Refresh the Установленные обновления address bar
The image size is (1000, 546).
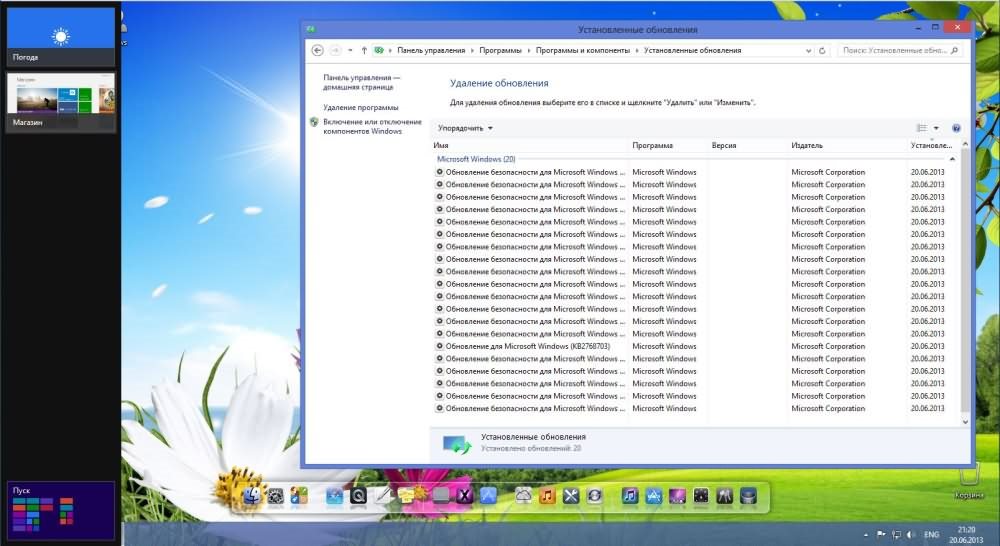click(822, 50)
